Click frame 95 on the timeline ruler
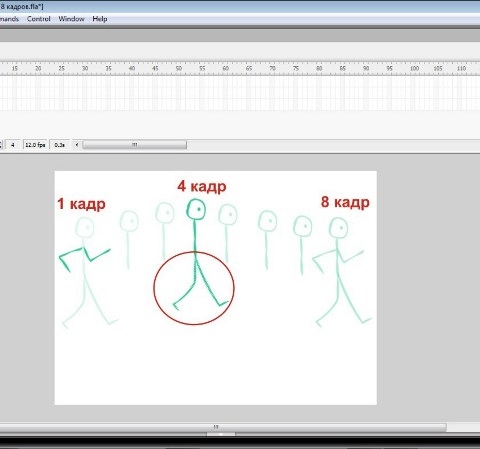480x449 pixels. [x=389, y=68]
